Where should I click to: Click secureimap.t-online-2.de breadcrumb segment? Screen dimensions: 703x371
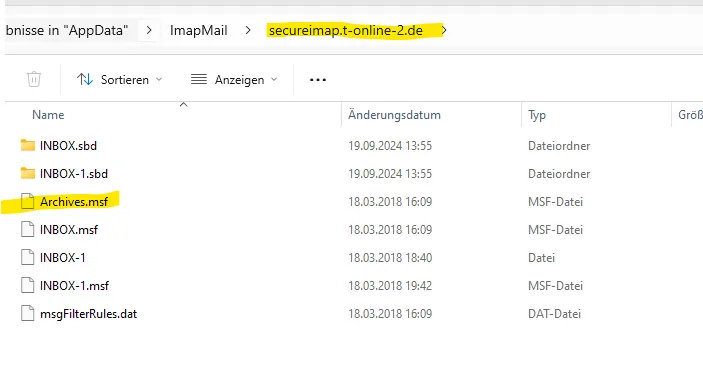(x=346, y=31)
